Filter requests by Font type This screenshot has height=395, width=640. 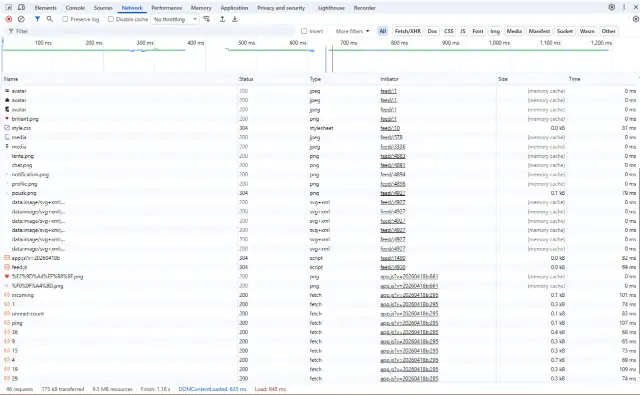478,31
